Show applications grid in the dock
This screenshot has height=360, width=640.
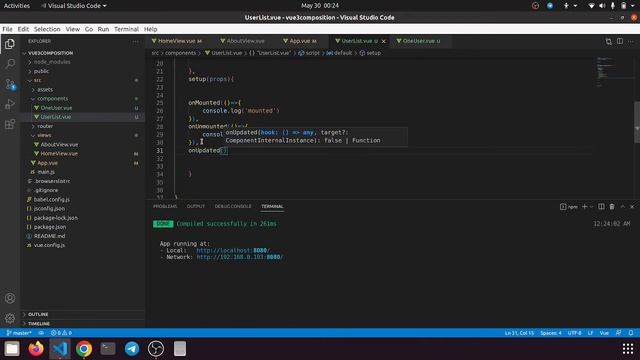coord(628,349)
